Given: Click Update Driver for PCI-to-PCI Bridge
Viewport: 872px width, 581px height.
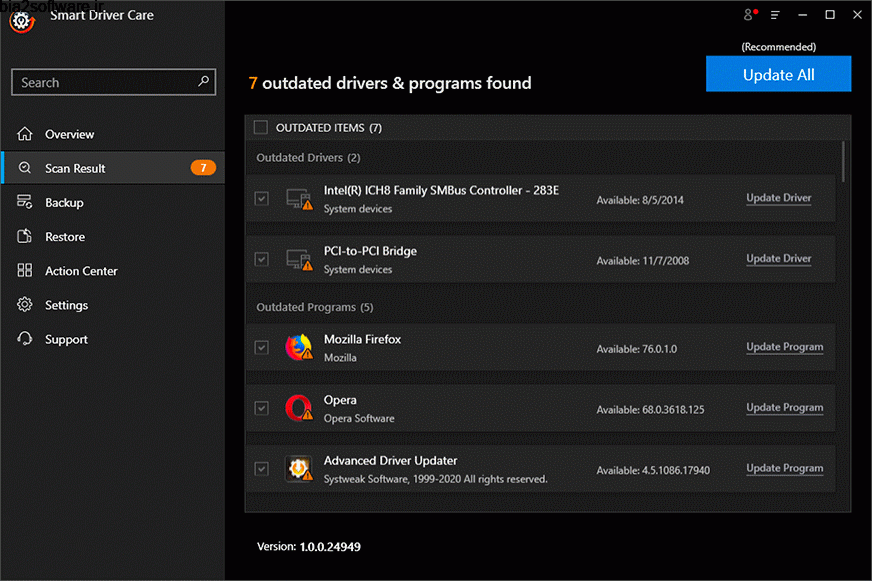Looking at the screenshot, I should click(x=778, y=258).
